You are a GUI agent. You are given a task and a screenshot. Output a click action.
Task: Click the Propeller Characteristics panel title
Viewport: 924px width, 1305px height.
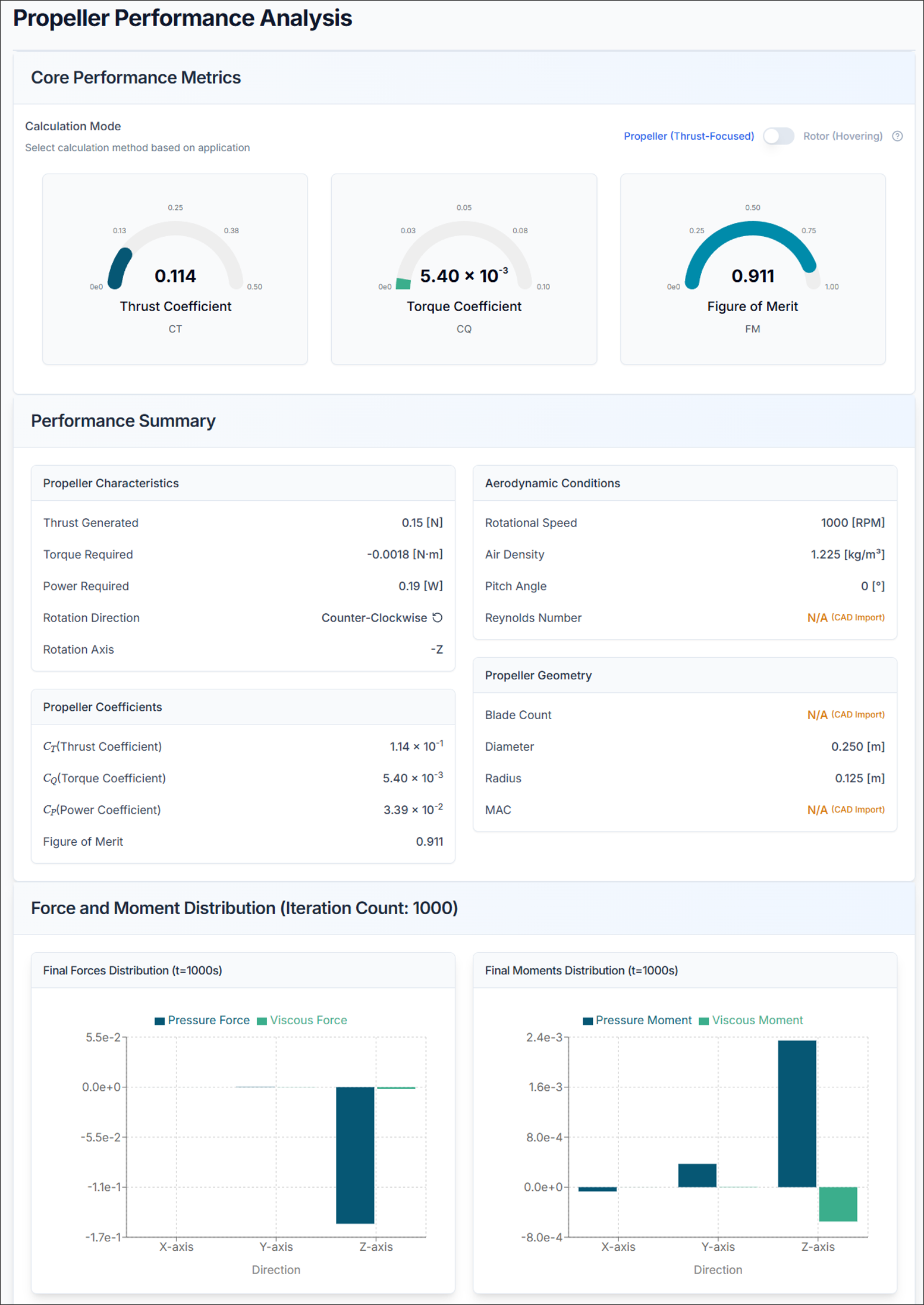click(111, 483)
